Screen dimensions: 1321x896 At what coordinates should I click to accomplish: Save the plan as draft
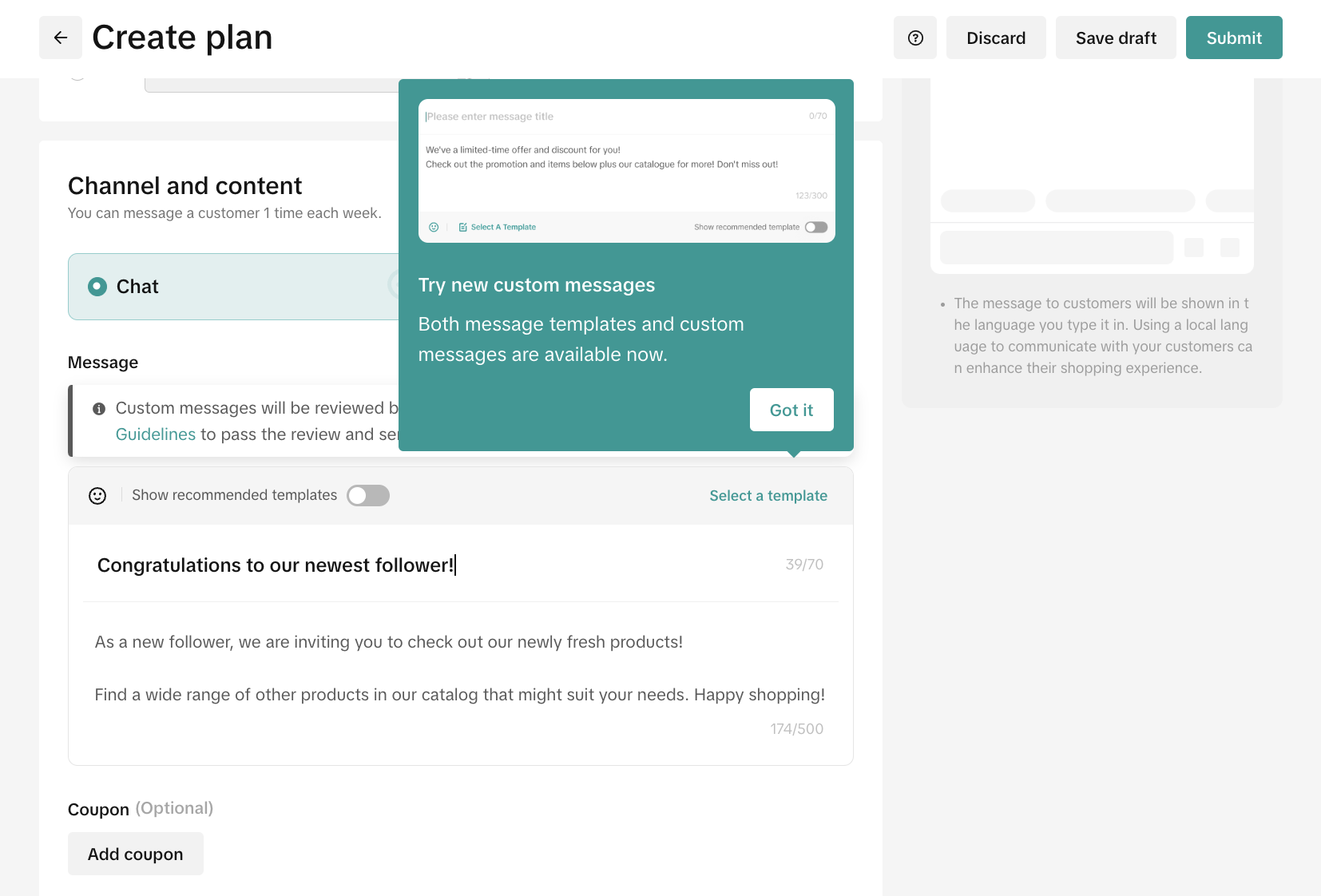(x=1116, y=38)
